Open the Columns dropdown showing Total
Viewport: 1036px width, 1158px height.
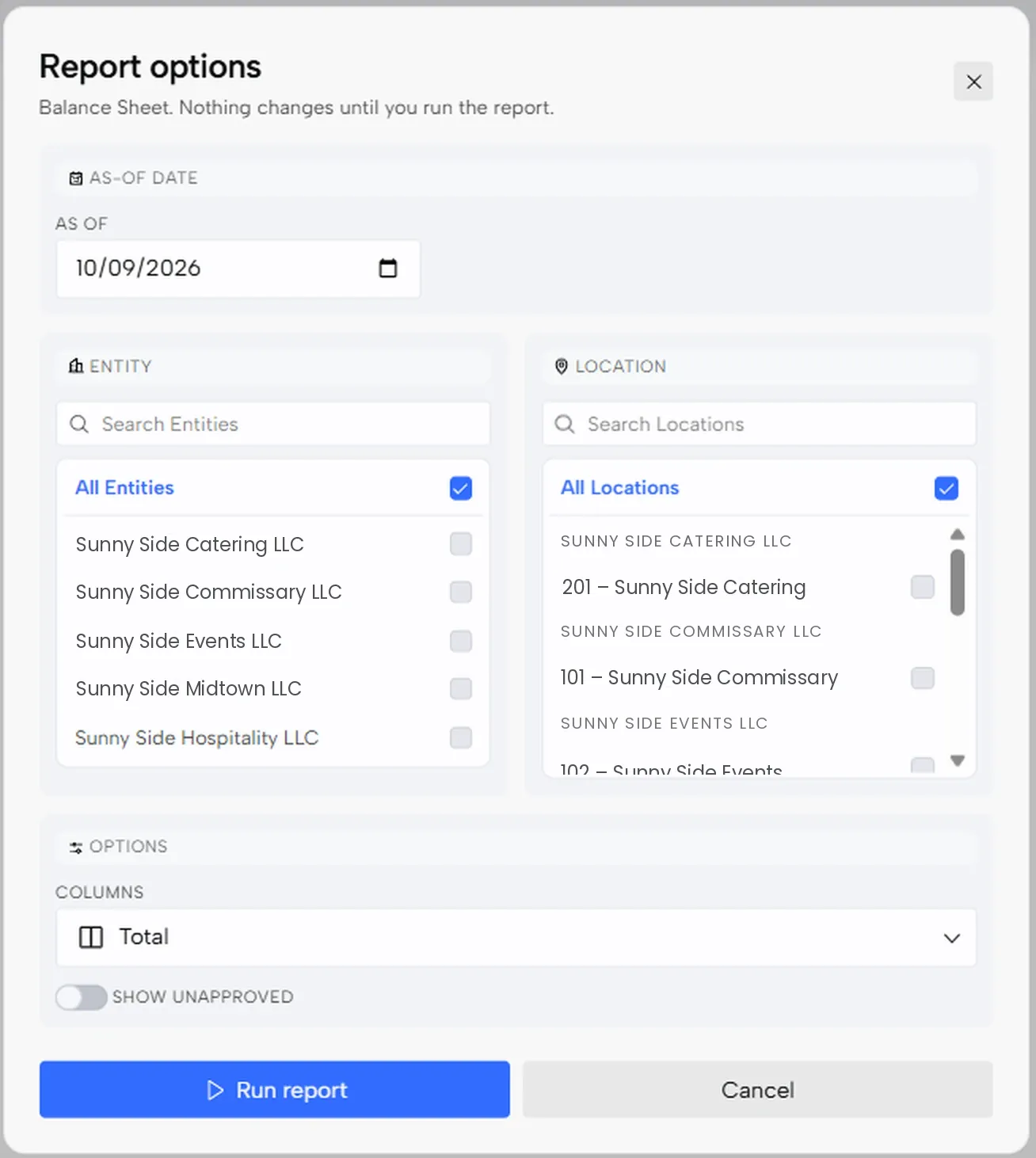[516, 937]
